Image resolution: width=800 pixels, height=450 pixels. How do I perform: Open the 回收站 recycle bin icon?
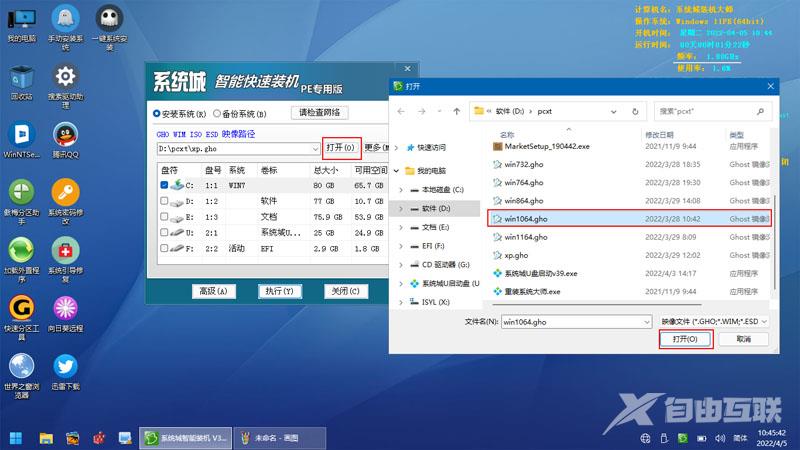(x=21, y=83)
